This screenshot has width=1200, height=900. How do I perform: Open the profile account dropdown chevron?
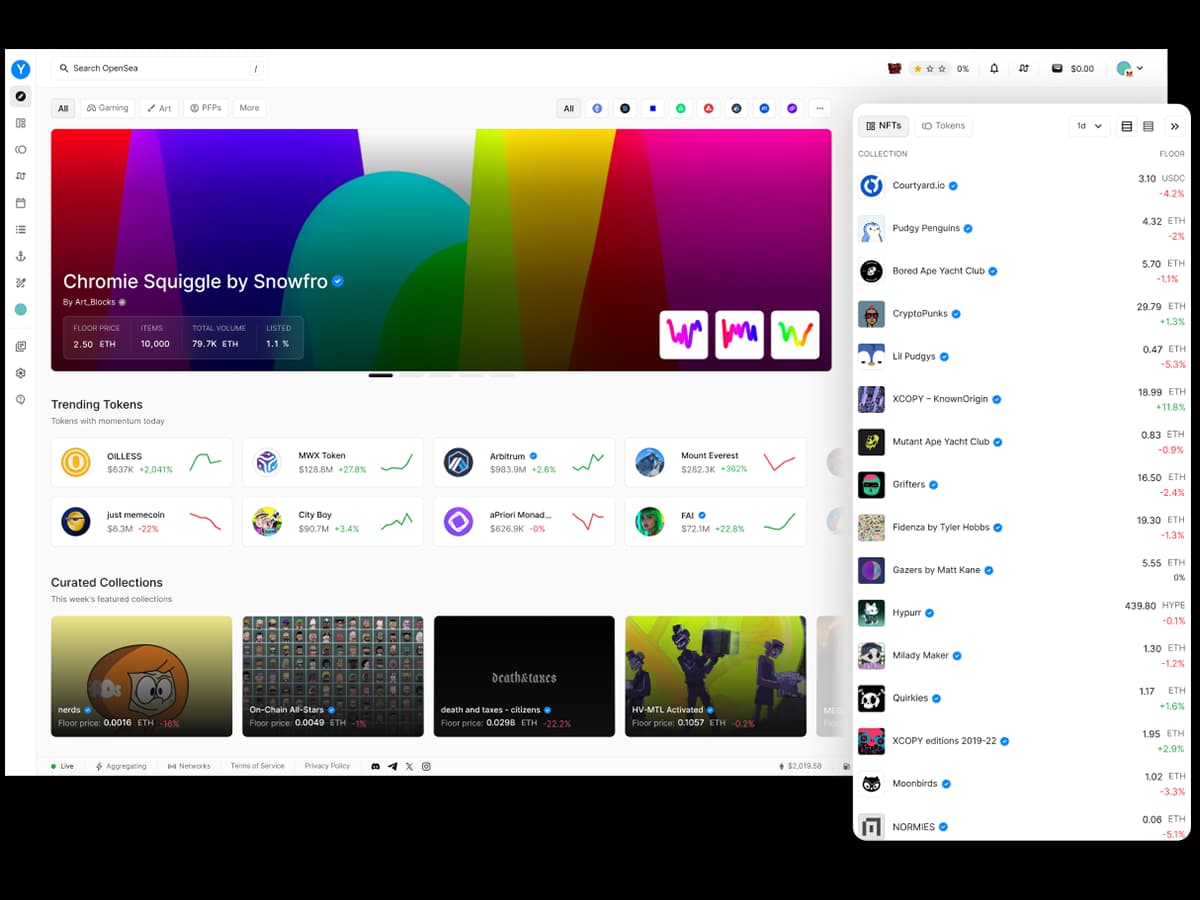[1140, 68]
